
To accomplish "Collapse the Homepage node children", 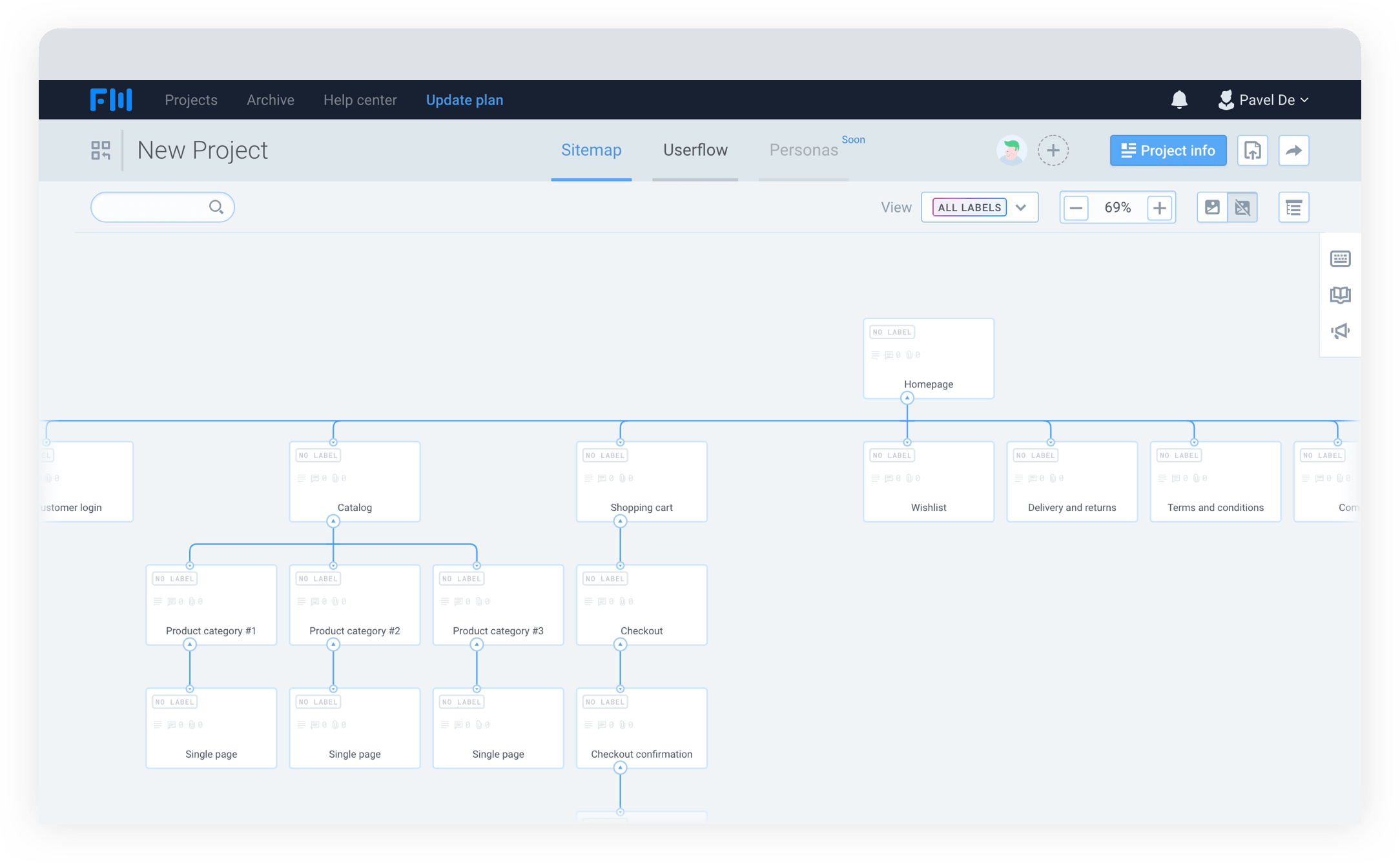I will click(907, 398).
